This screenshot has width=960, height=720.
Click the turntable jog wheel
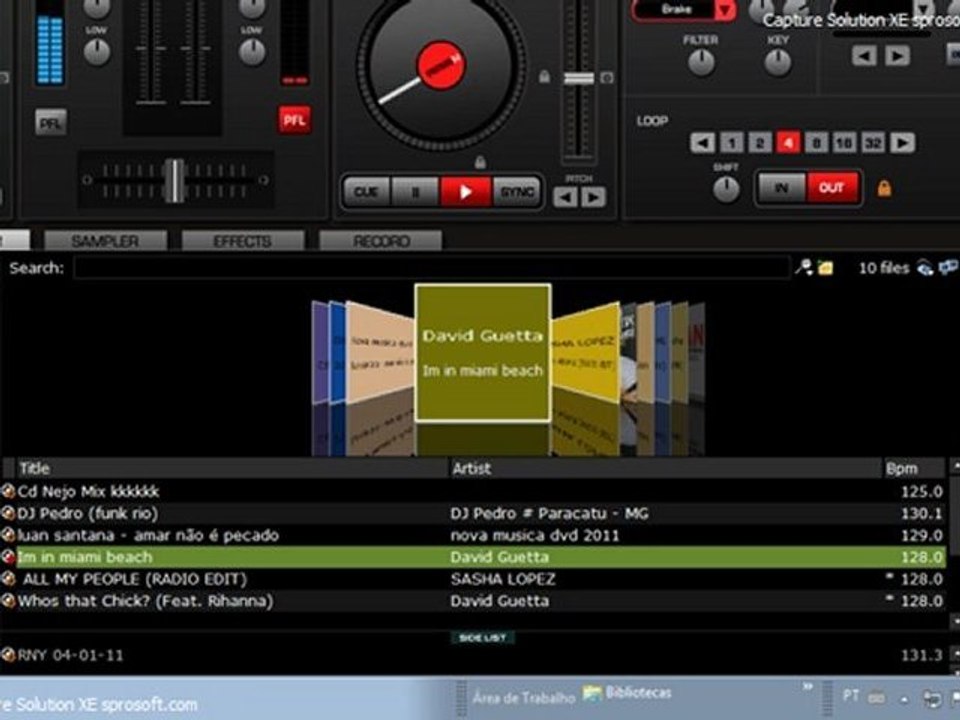point(441,64)
